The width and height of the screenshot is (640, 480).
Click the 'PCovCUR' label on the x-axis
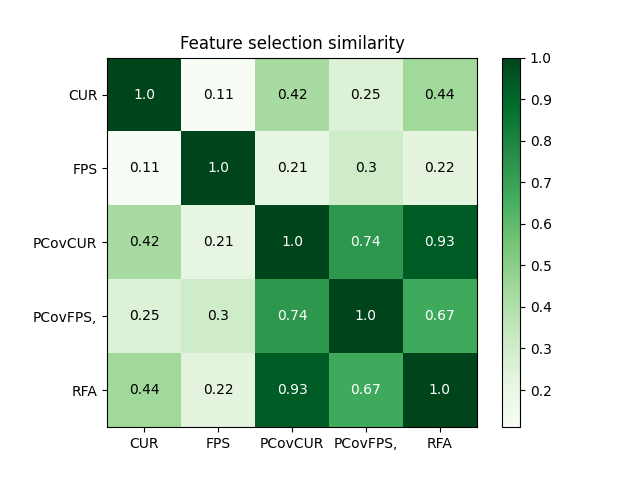pos(292,444)
